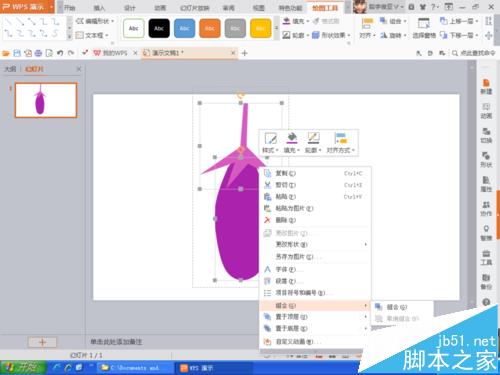Click Group in the opened submenu
The image size is (500, 375).
pos(402,307)
